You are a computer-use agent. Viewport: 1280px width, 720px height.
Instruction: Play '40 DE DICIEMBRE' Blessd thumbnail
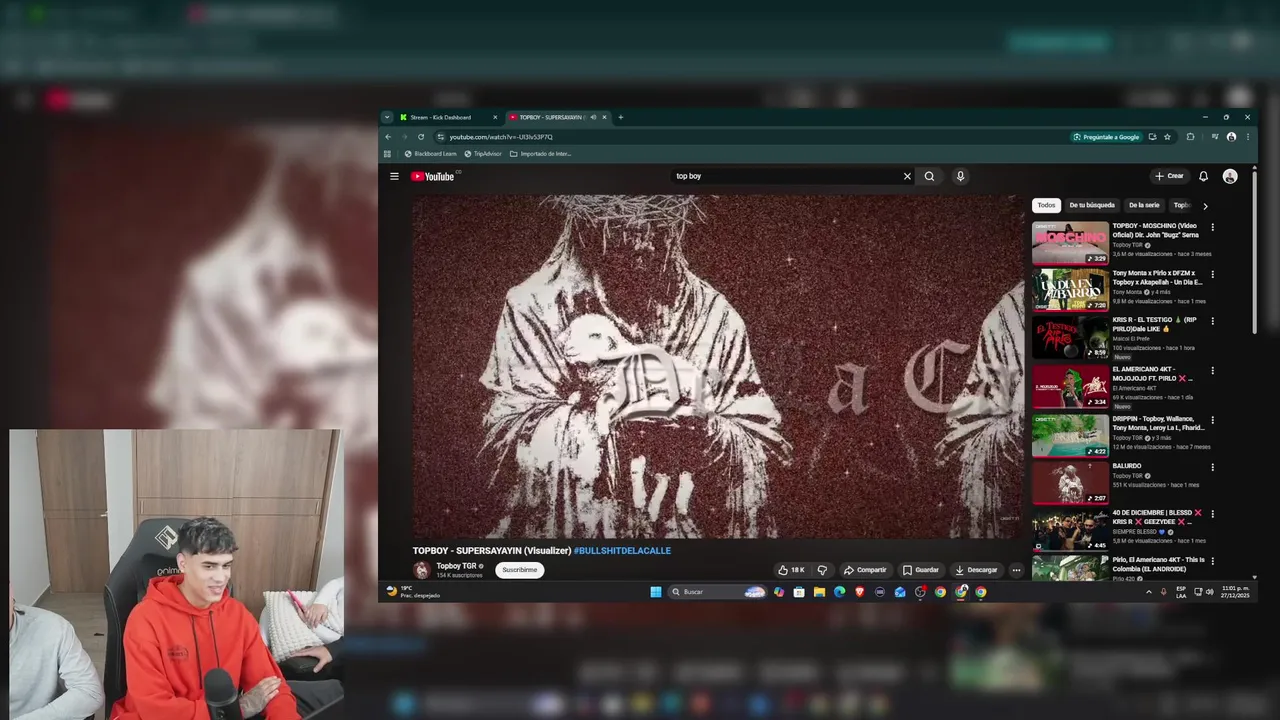click(1070, 531)
